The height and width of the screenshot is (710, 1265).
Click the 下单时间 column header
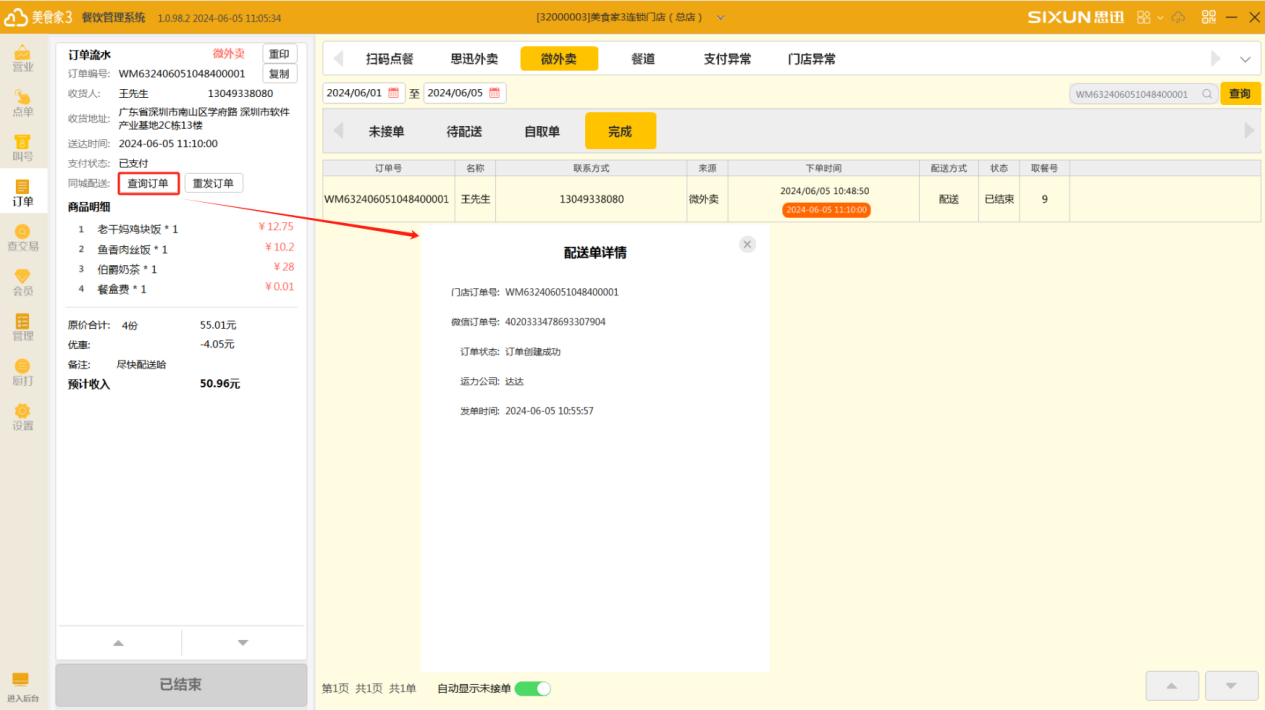click(x=824, y=168)
